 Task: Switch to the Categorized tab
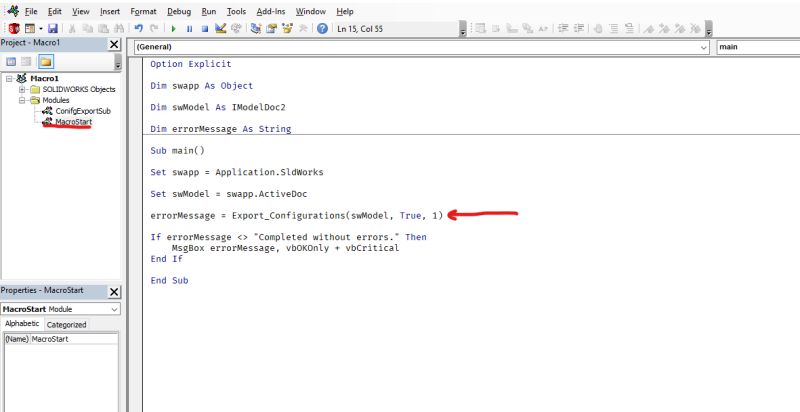pyautogui.click(x=66, y=324)
